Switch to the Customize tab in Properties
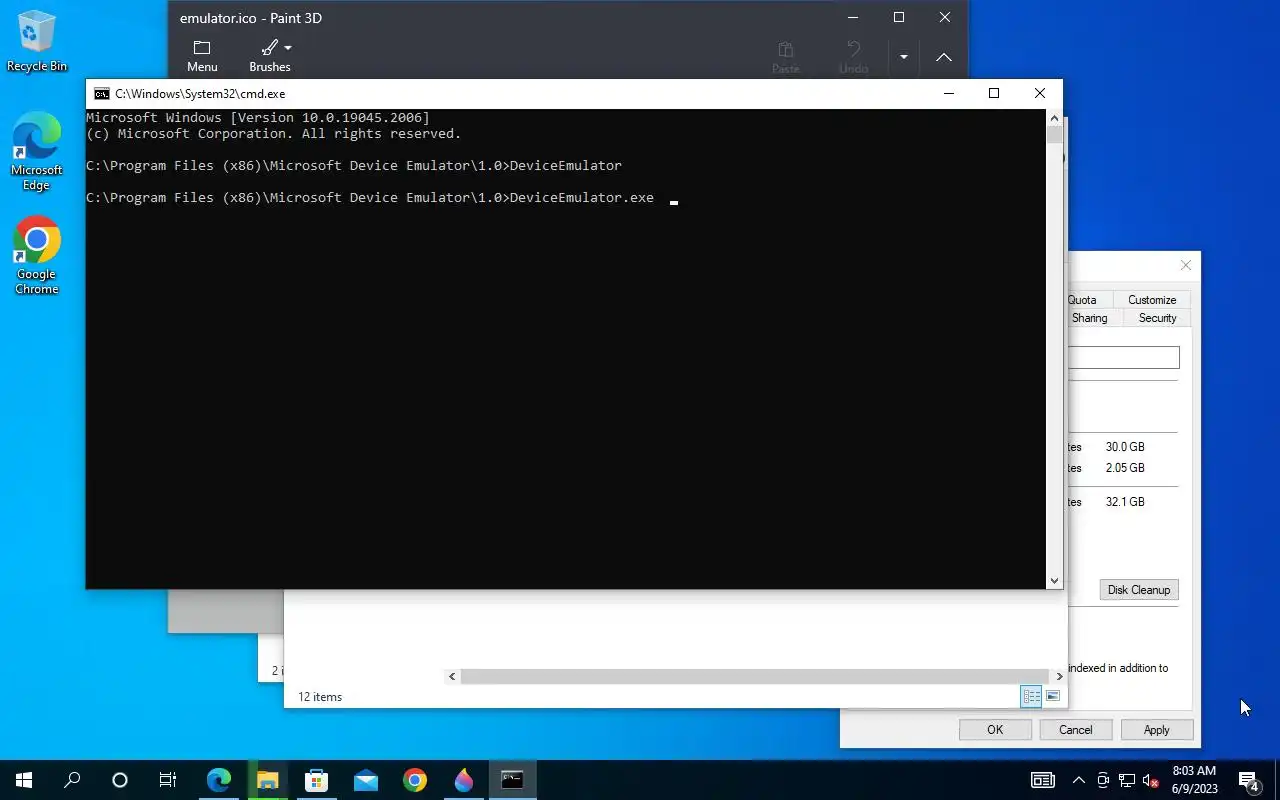Image resolution: width=1280 pixels, height=800 pixels. (x=1152, y=300)
